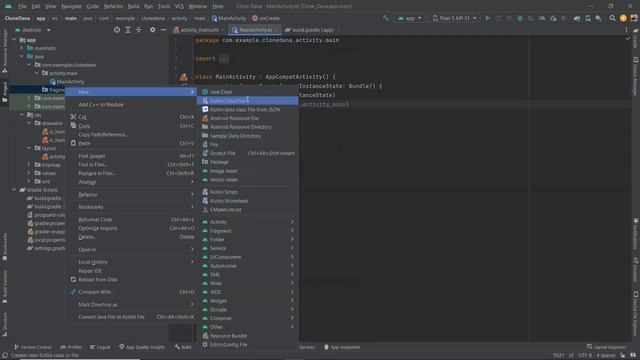Screen dimensions: 640x360
Task: Hide the Project tool window
Action: tap(163, 30)
